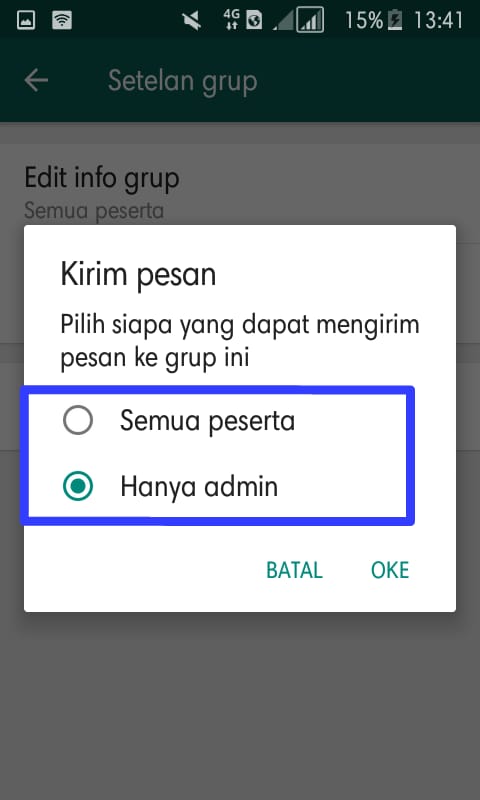The width and height of the screenshot is (480, 800).
Task: Select the Hanya admin radio button
Action: tap(78, 486)
